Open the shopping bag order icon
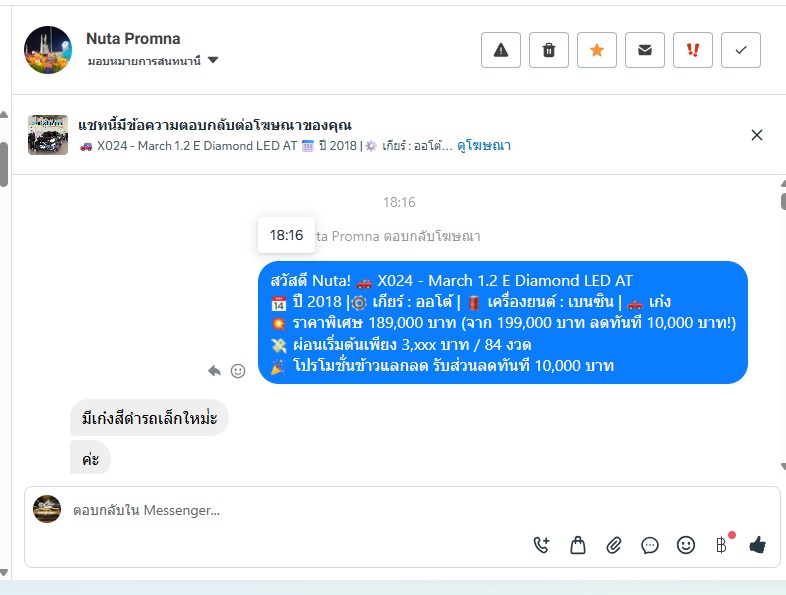 tap(578, 545)
